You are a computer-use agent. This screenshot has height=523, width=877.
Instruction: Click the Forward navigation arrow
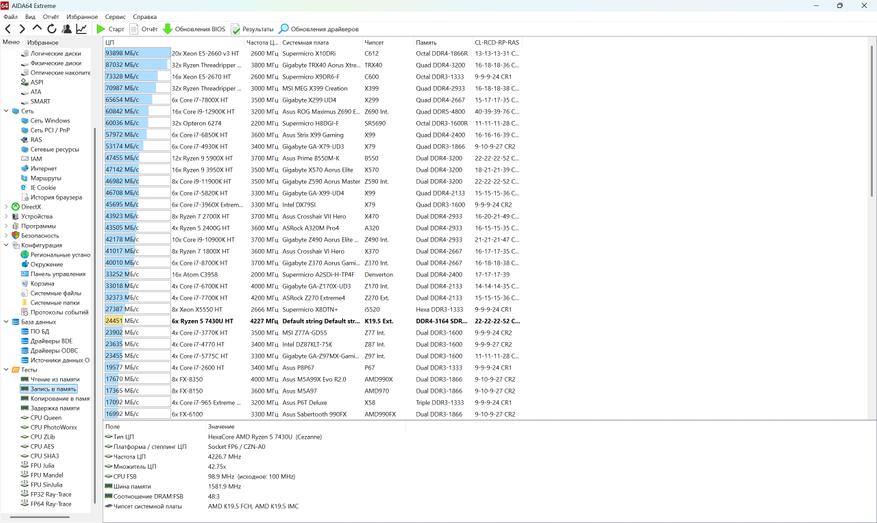point(22,29)
